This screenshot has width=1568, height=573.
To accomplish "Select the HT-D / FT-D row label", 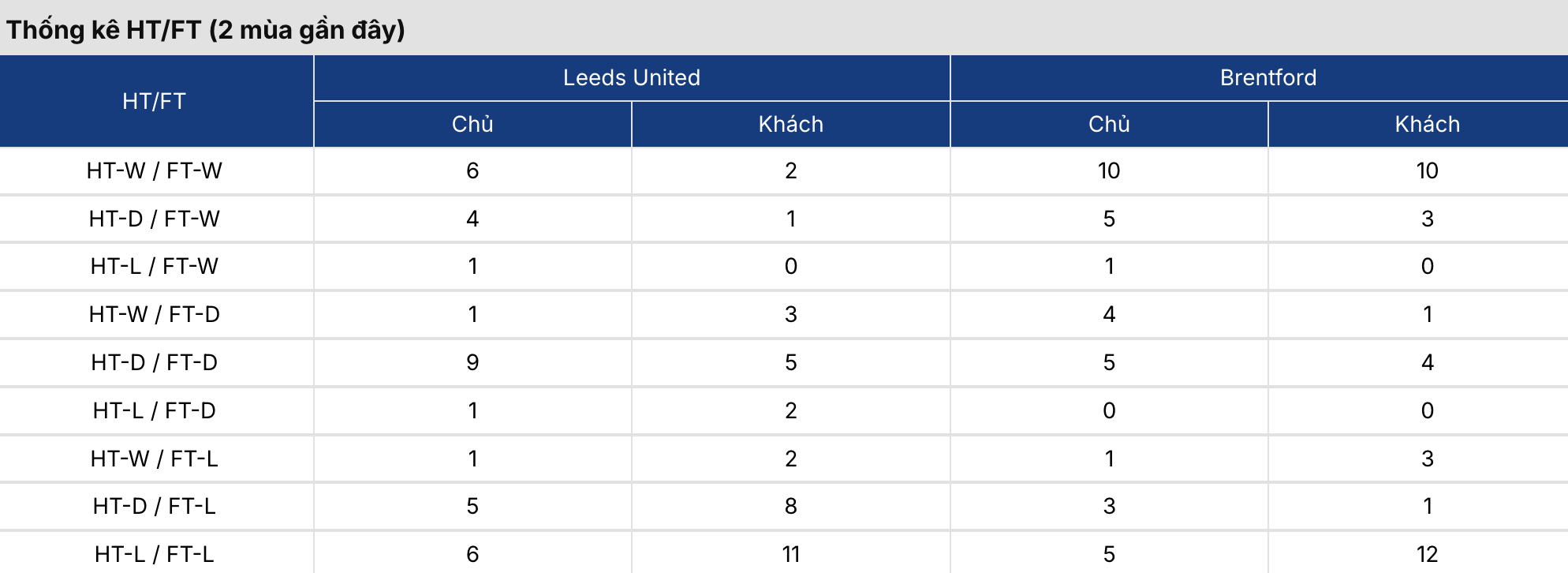I will (155, 362).
